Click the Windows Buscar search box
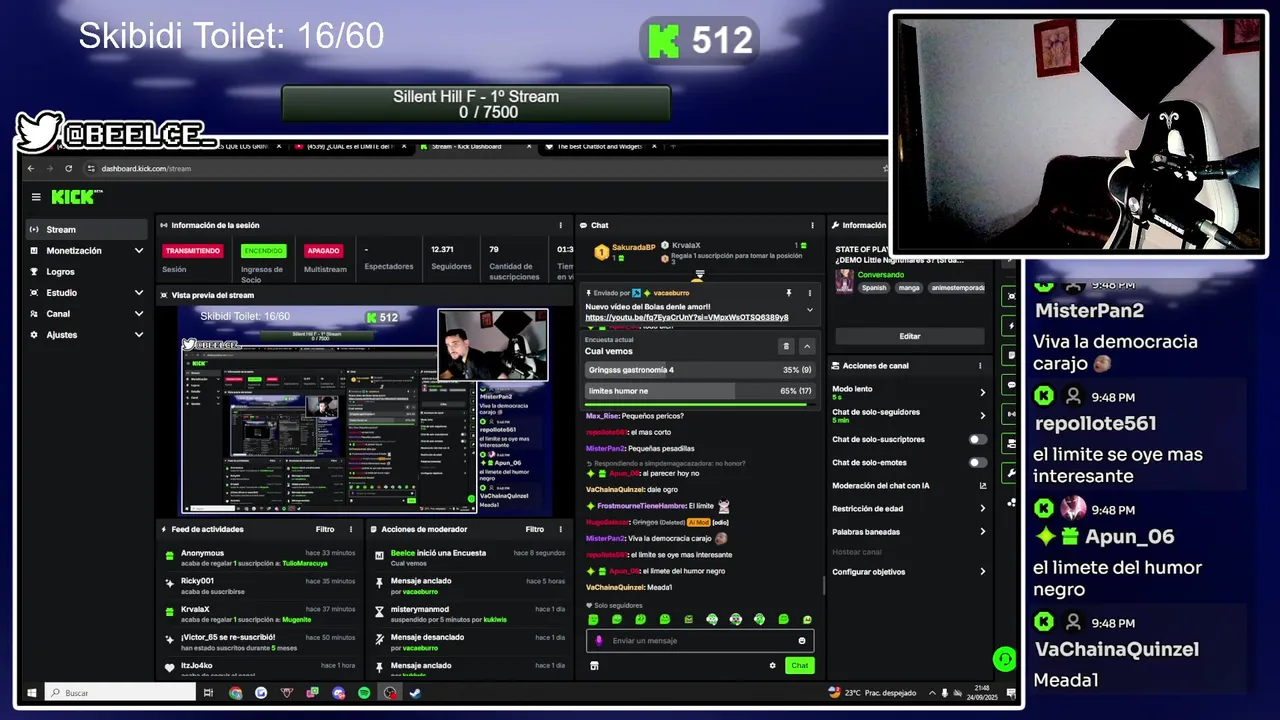Image resolution: width=1280 pixels, height=720 pixels. [119, 692]
